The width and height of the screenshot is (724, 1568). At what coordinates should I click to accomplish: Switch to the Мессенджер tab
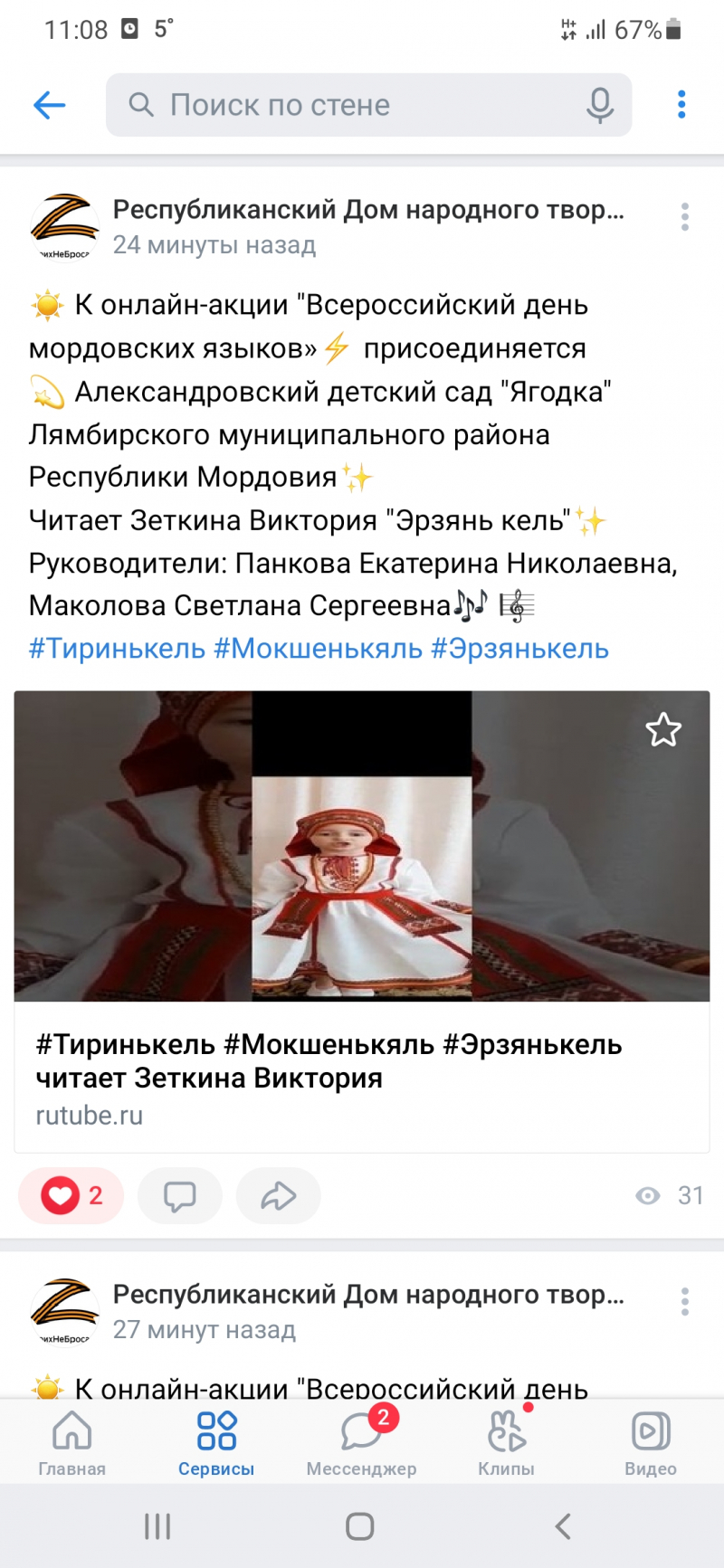(361, 1444)
